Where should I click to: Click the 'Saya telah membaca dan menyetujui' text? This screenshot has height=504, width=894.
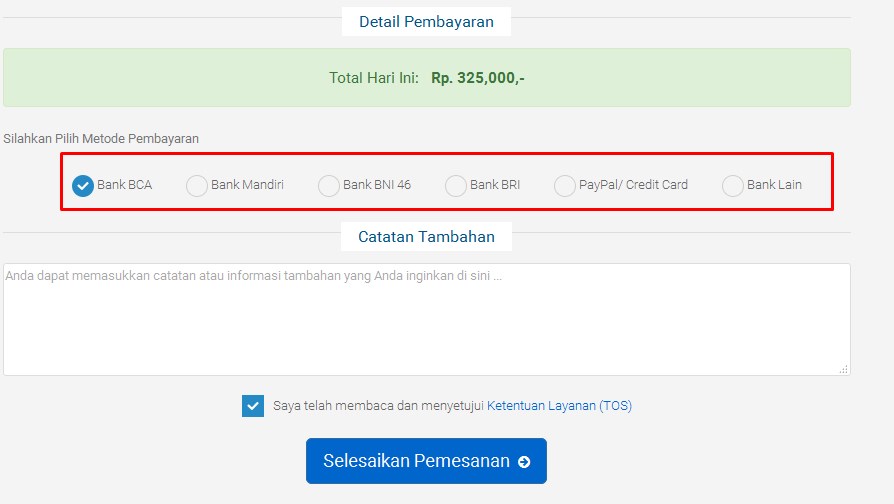tap(378, 405)
